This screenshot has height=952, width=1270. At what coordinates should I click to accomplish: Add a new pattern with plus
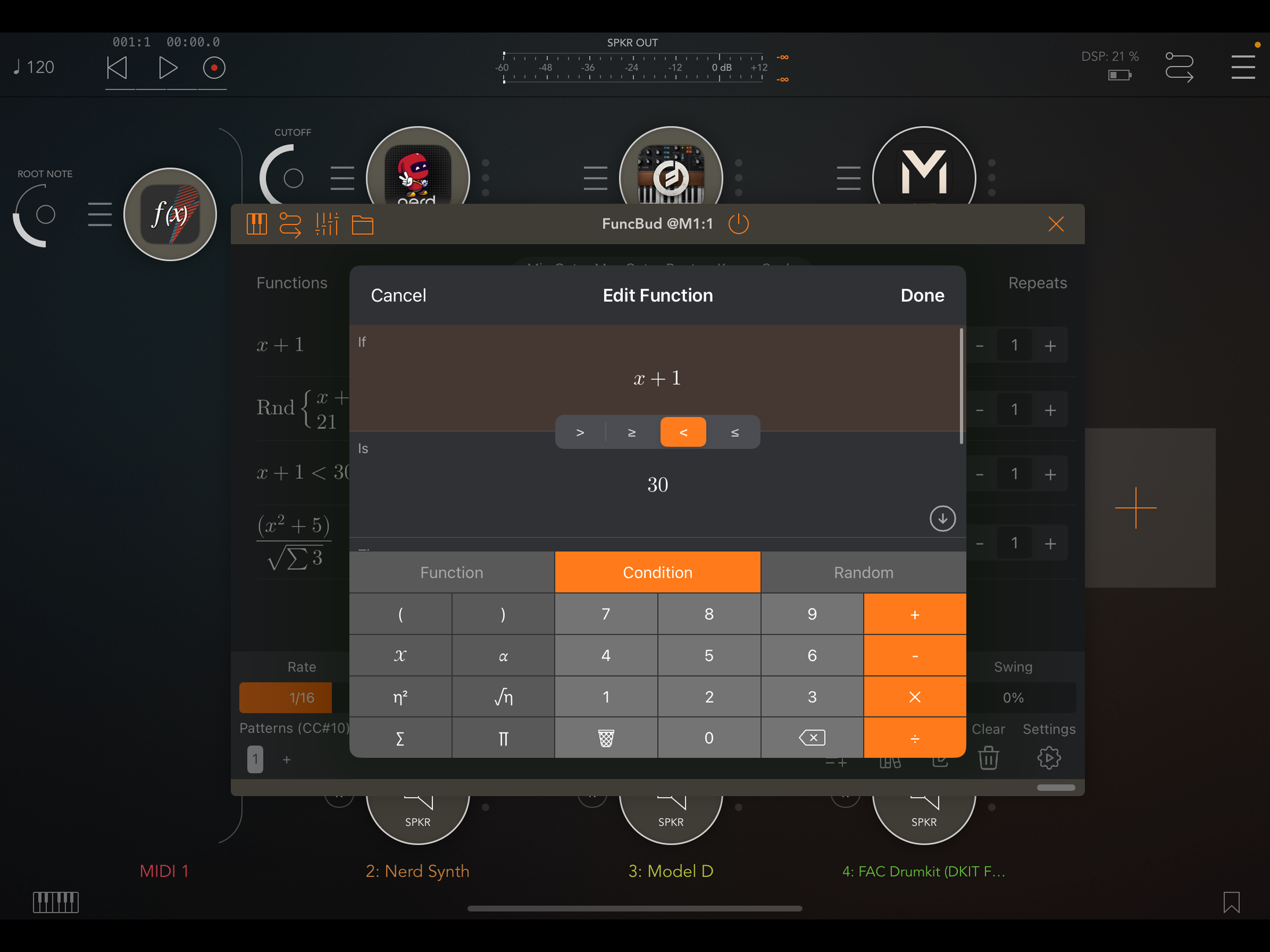[286, 759]
